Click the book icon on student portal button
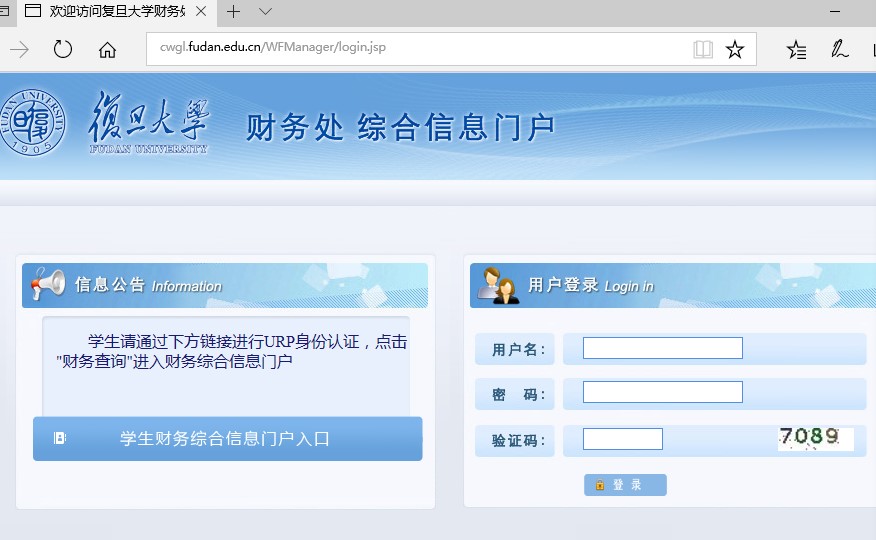Viewport: 876px width, 540px height. click(60, 438)
